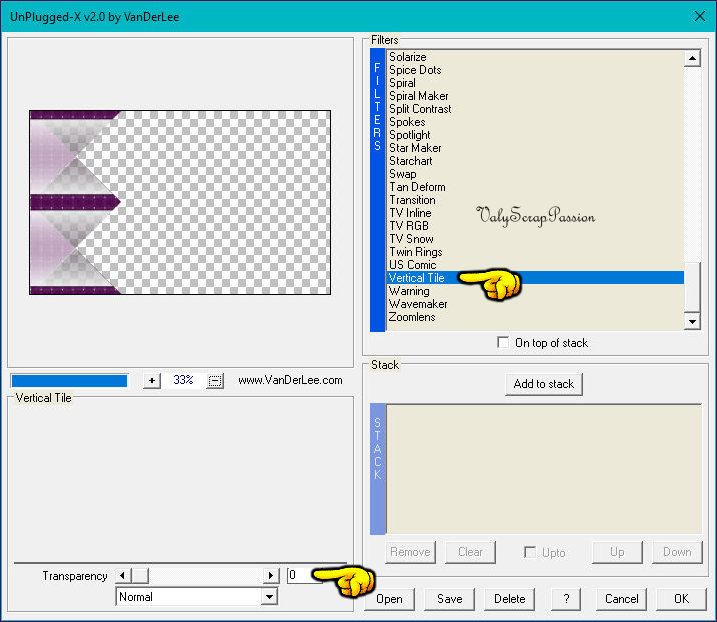Viewport: 717px width, 622px height.
Task: Toggle the Upto checkbox
Action: click(531, 552)
